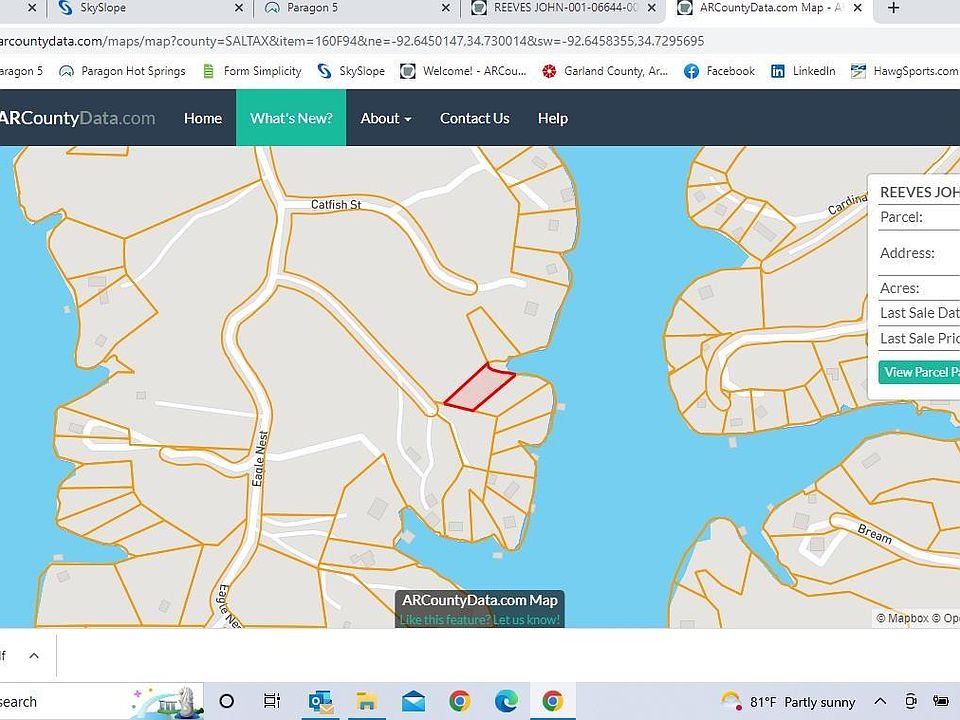Open a new browser tab
The height and width of the screenshot is (720, 960).
coord(893,8)
